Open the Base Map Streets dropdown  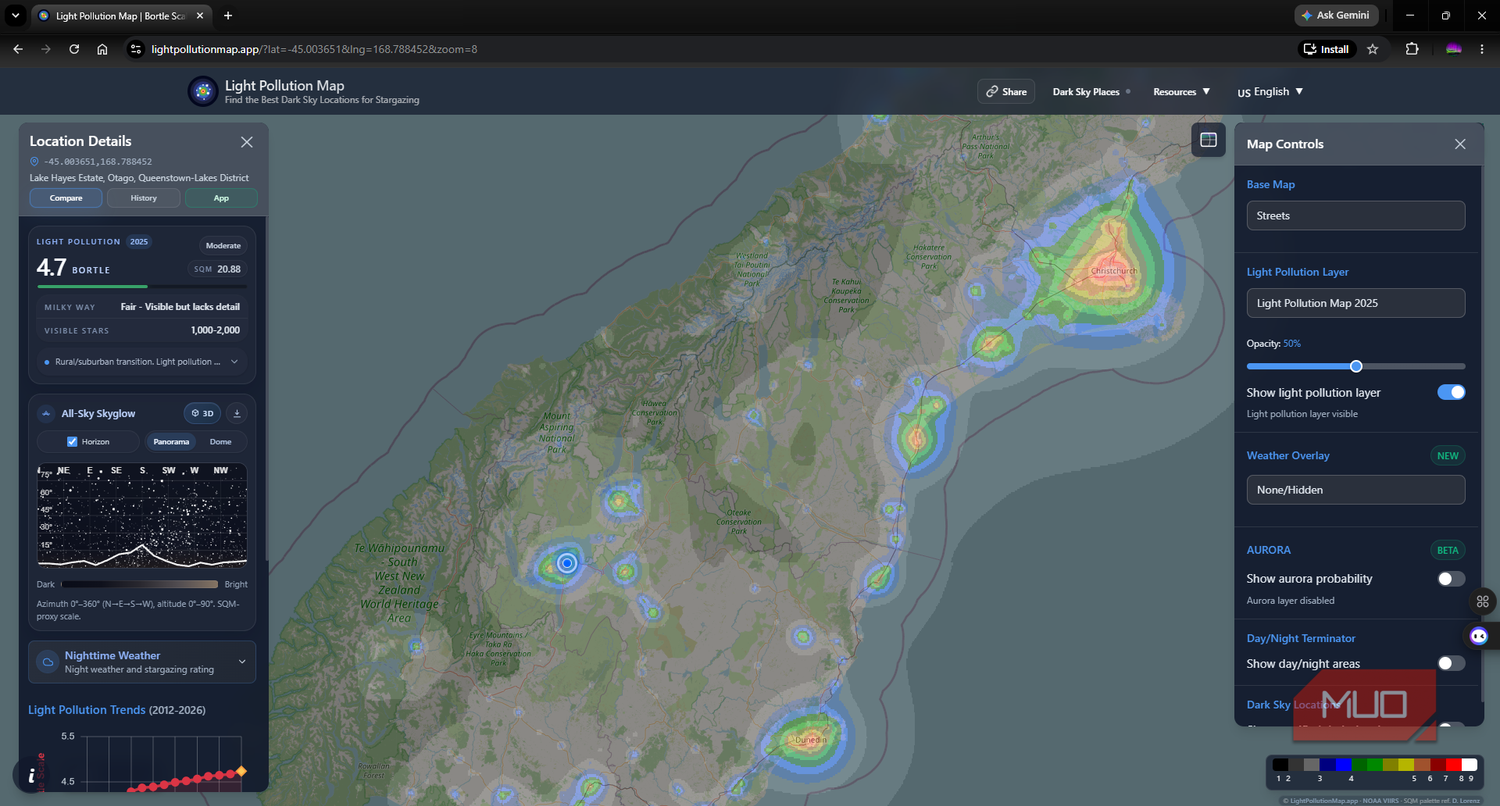[x=1356, y=215]
